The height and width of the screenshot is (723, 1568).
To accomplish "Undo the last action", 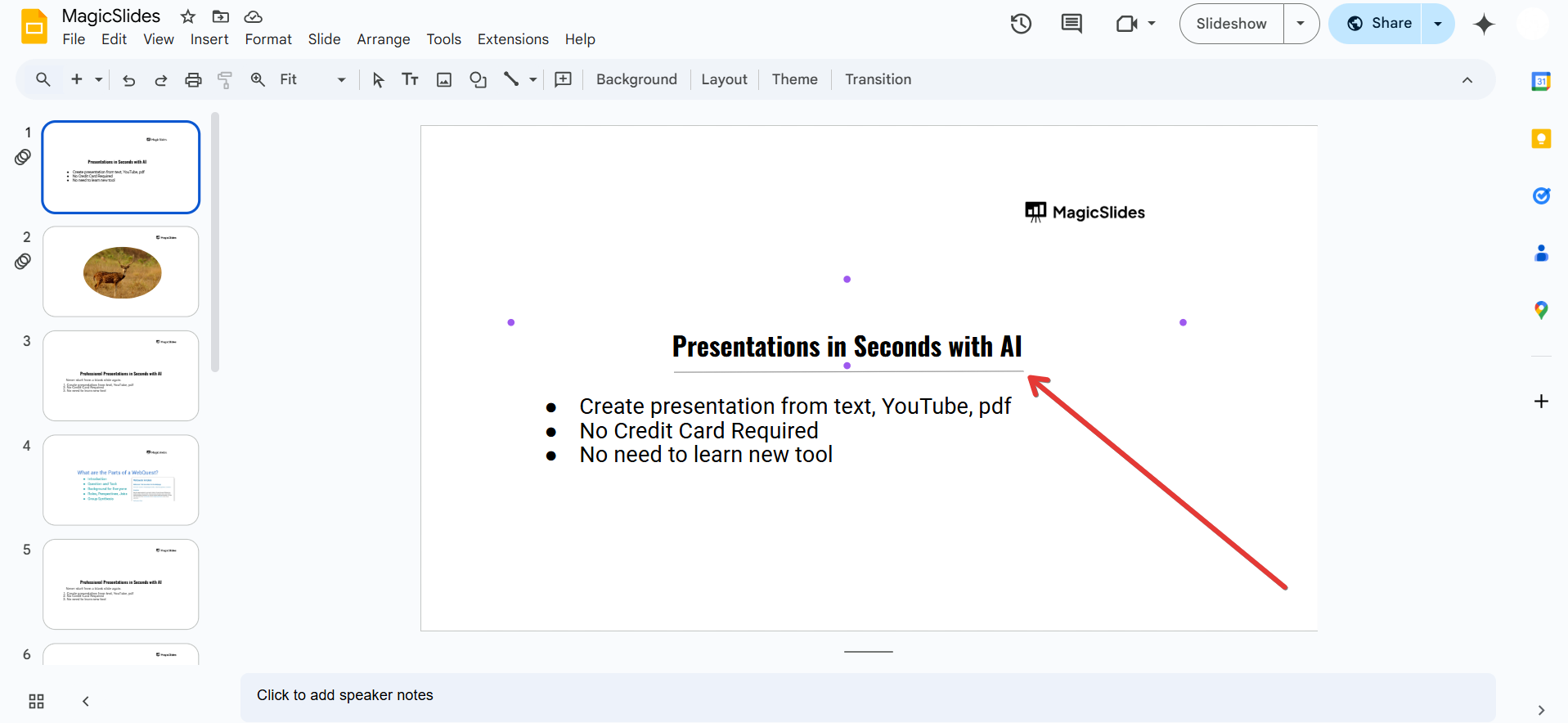I will tap(128, 79).
